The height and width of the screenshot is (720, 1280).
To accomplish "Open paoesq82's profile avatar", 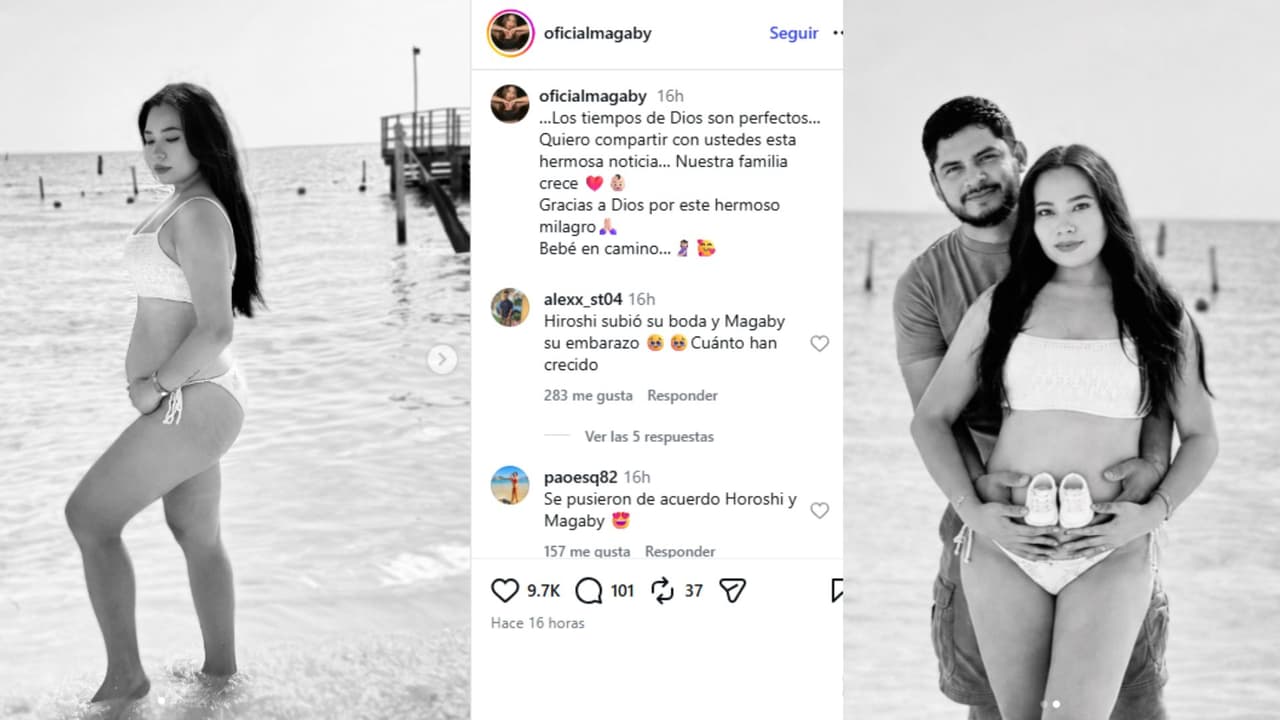I will [x=510, y=485].
